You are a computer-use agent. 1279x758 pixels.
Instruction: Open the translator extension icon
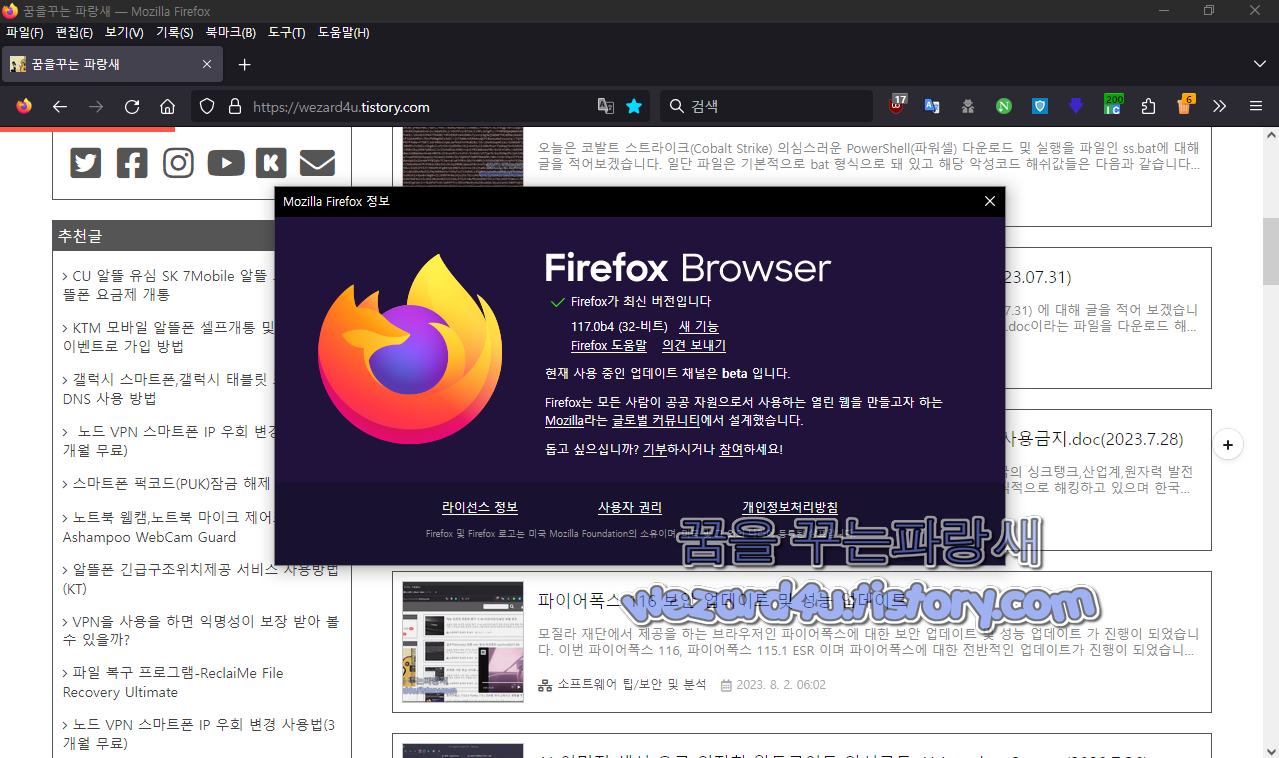[x=932, y=106]
